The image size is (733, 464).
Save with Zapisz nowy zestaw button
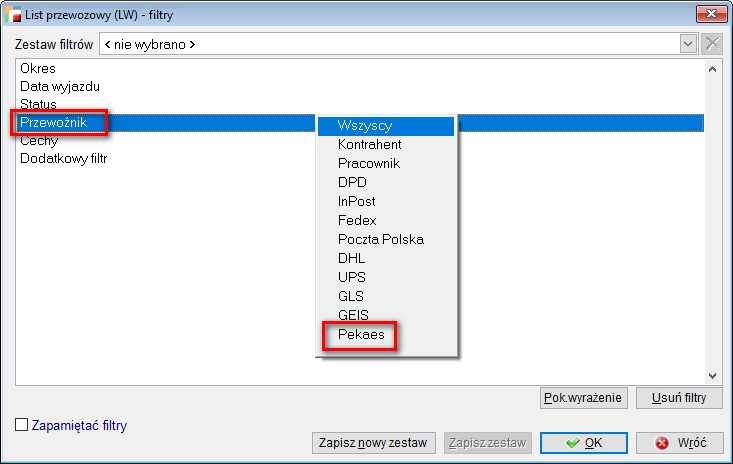(x=373, y=443)
